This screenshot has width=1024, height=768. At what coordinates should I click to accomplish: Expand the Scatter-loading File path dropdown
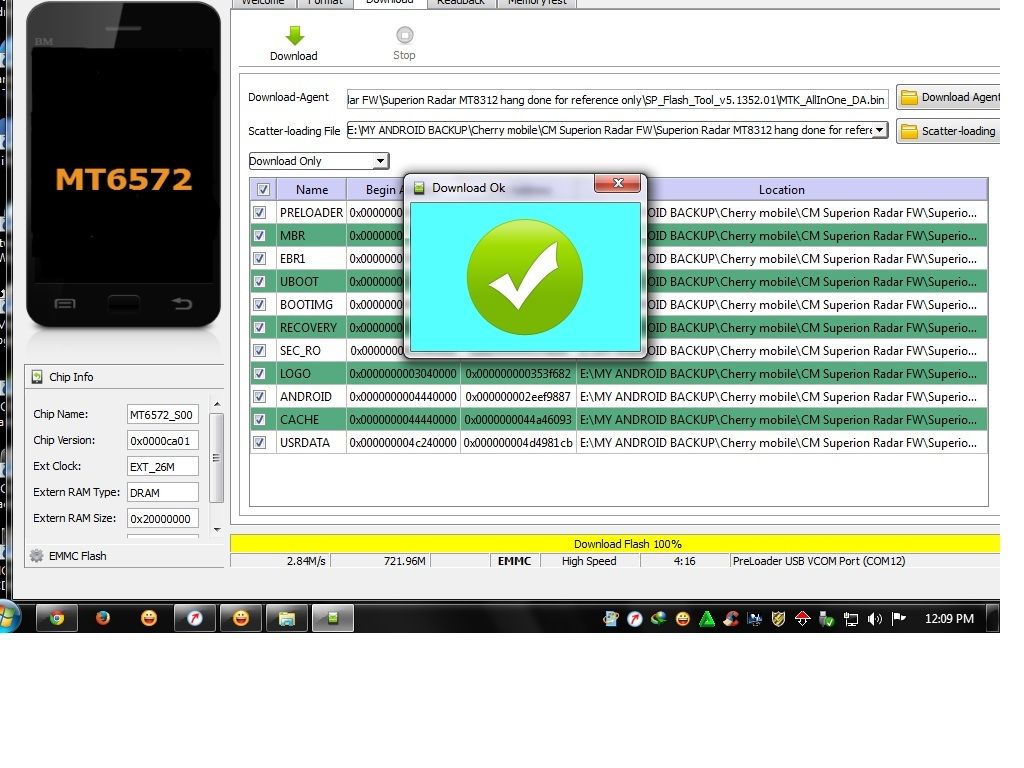tap(880, 130)
